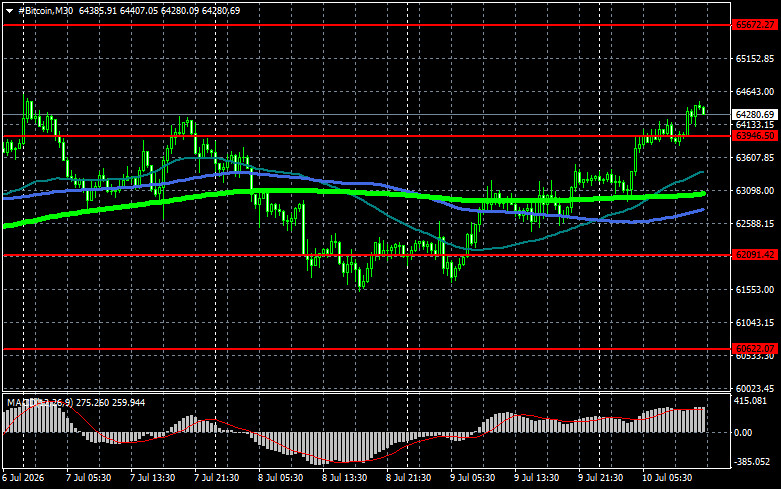
Task: Click the 60023.45 price scale label
Action: 755,388
